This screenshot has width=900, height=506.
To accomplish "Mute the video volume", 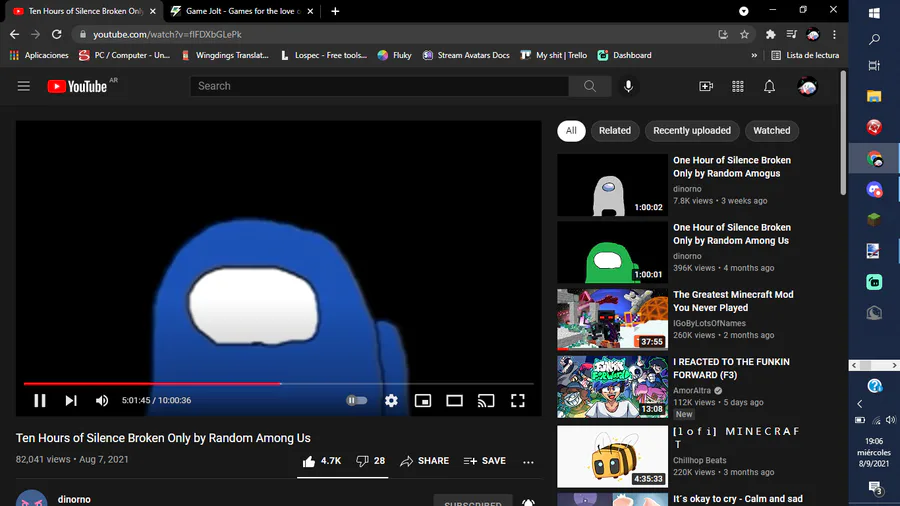I will pyautogui.click(x=102, y=400).
